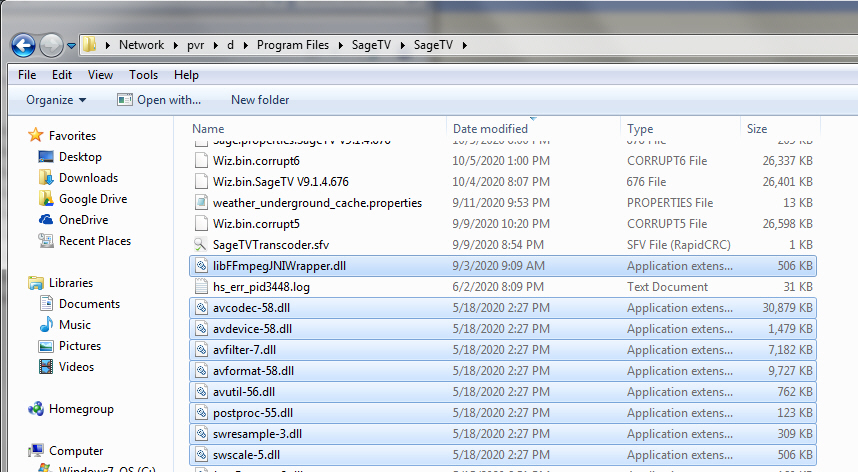This screenshot has width=858, height=472.
Task: Click the Wiz.bin.corrupt5 file icon
Action: (201, 224)
